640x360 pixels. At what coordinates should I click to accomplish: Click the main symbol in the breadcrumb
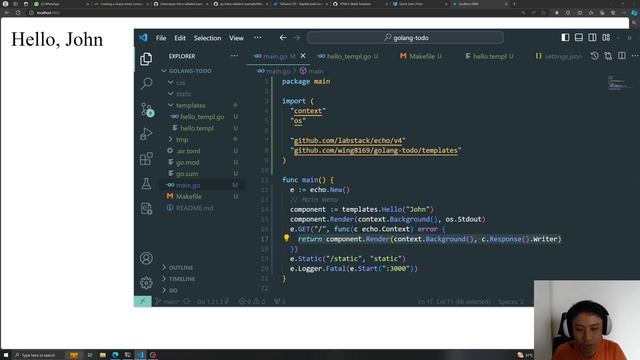pos(311,71)
